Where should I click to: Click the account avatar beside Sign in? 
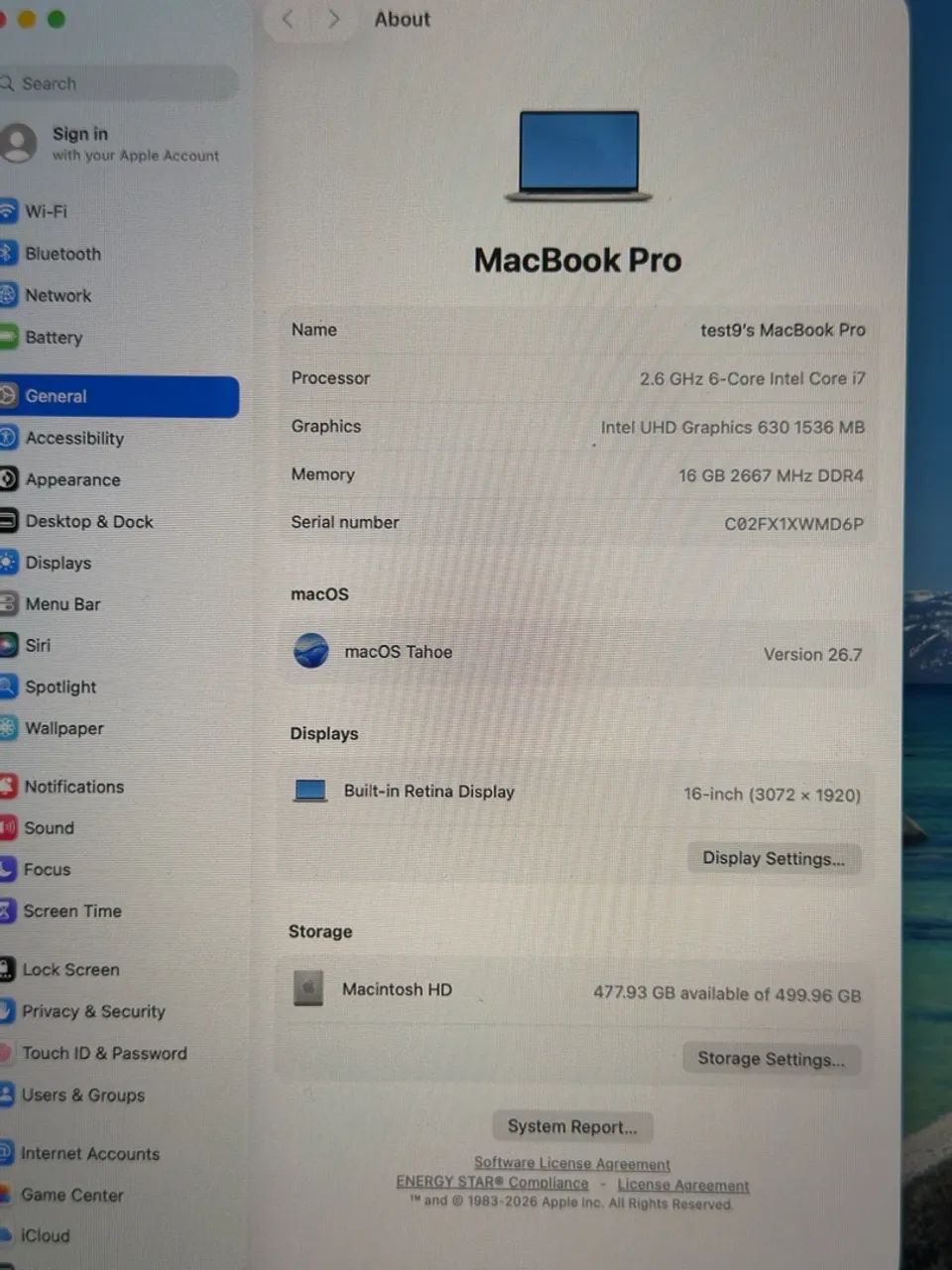click(x=17, y=143)
